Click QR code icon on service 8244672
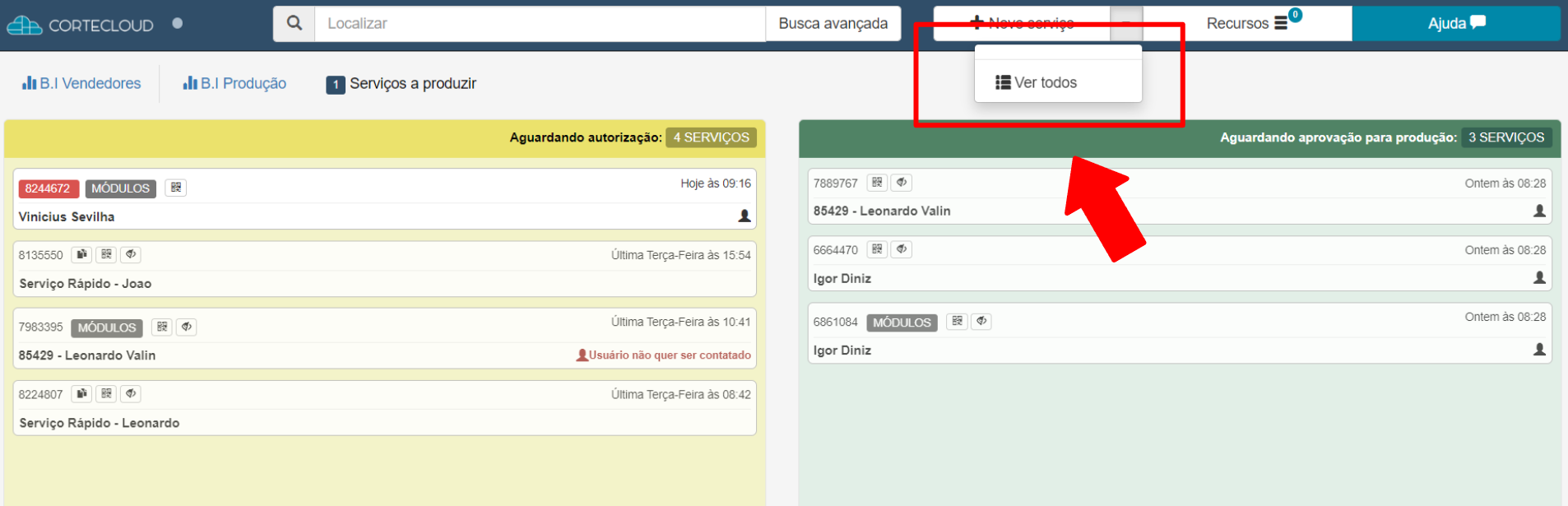The width and height of the screenshot is (1568, 506). tap(176, 188)
